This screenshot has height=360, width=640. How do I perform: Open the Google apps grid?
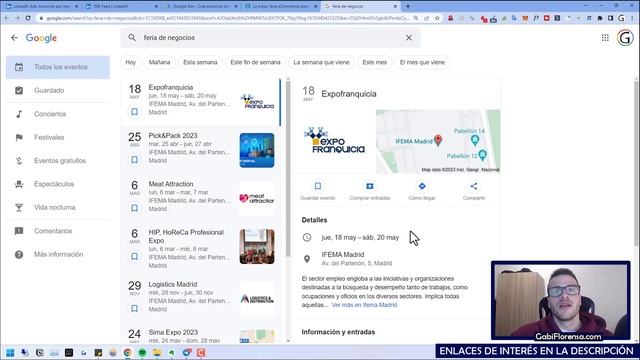click(x=605, y=38)
